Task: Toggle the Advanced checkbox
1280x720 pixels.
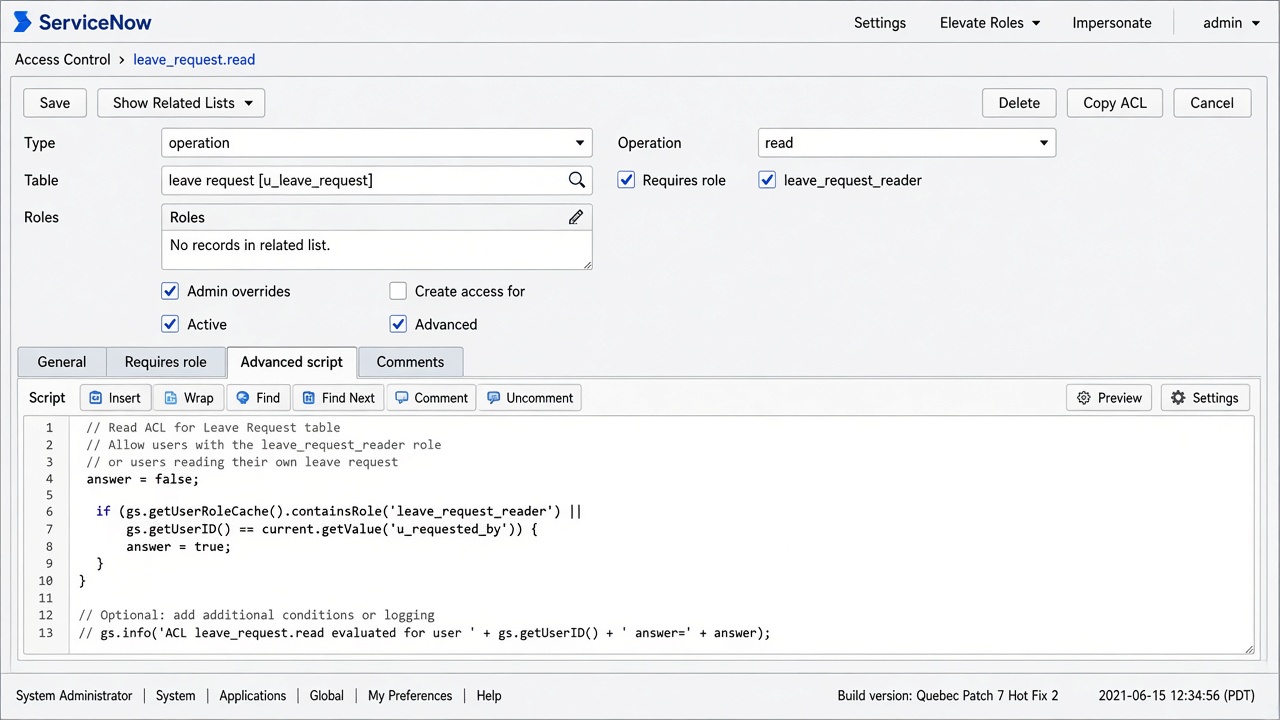Action: point(398,324)
